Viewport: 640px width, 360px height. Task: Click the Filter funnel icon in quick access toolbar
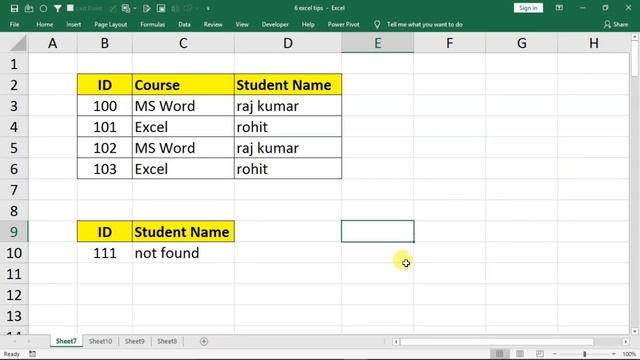tap(58, 8)
